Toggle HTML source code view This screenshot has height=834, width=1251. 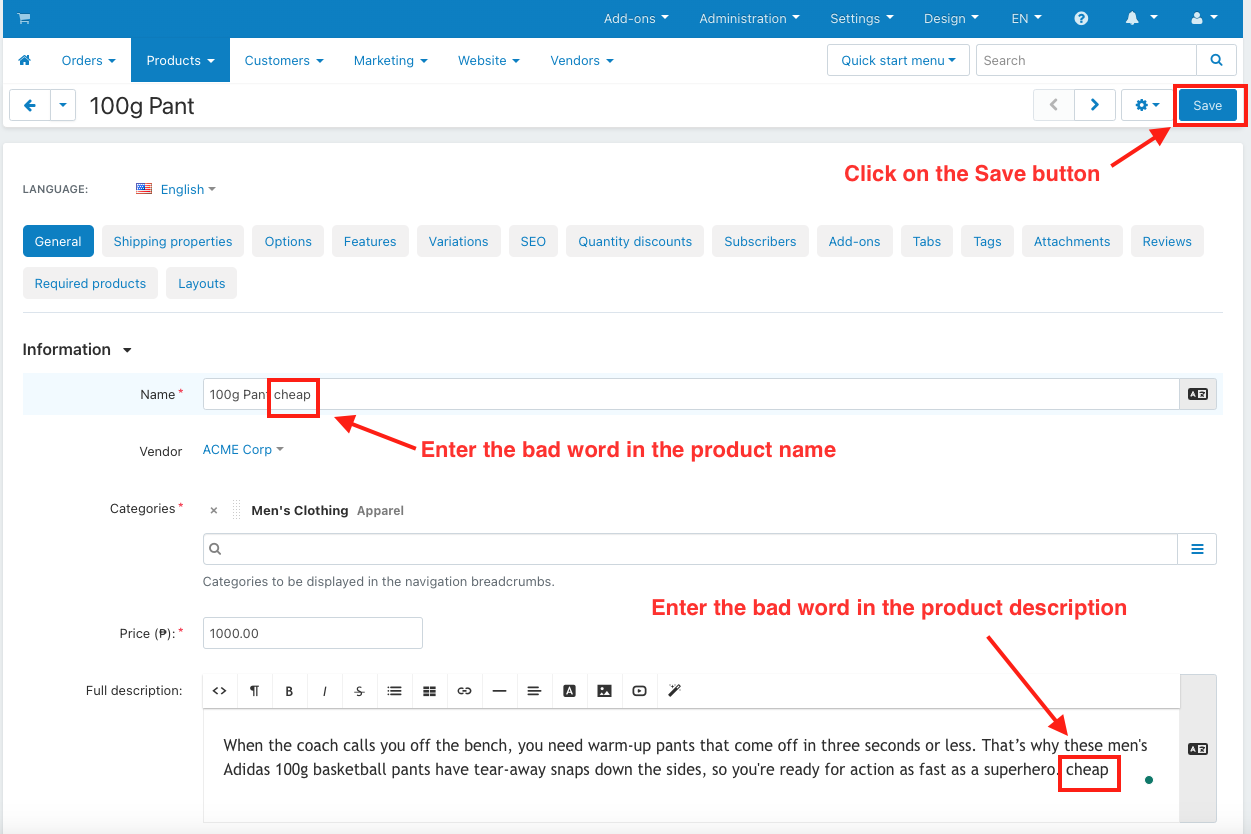point(219,691)
